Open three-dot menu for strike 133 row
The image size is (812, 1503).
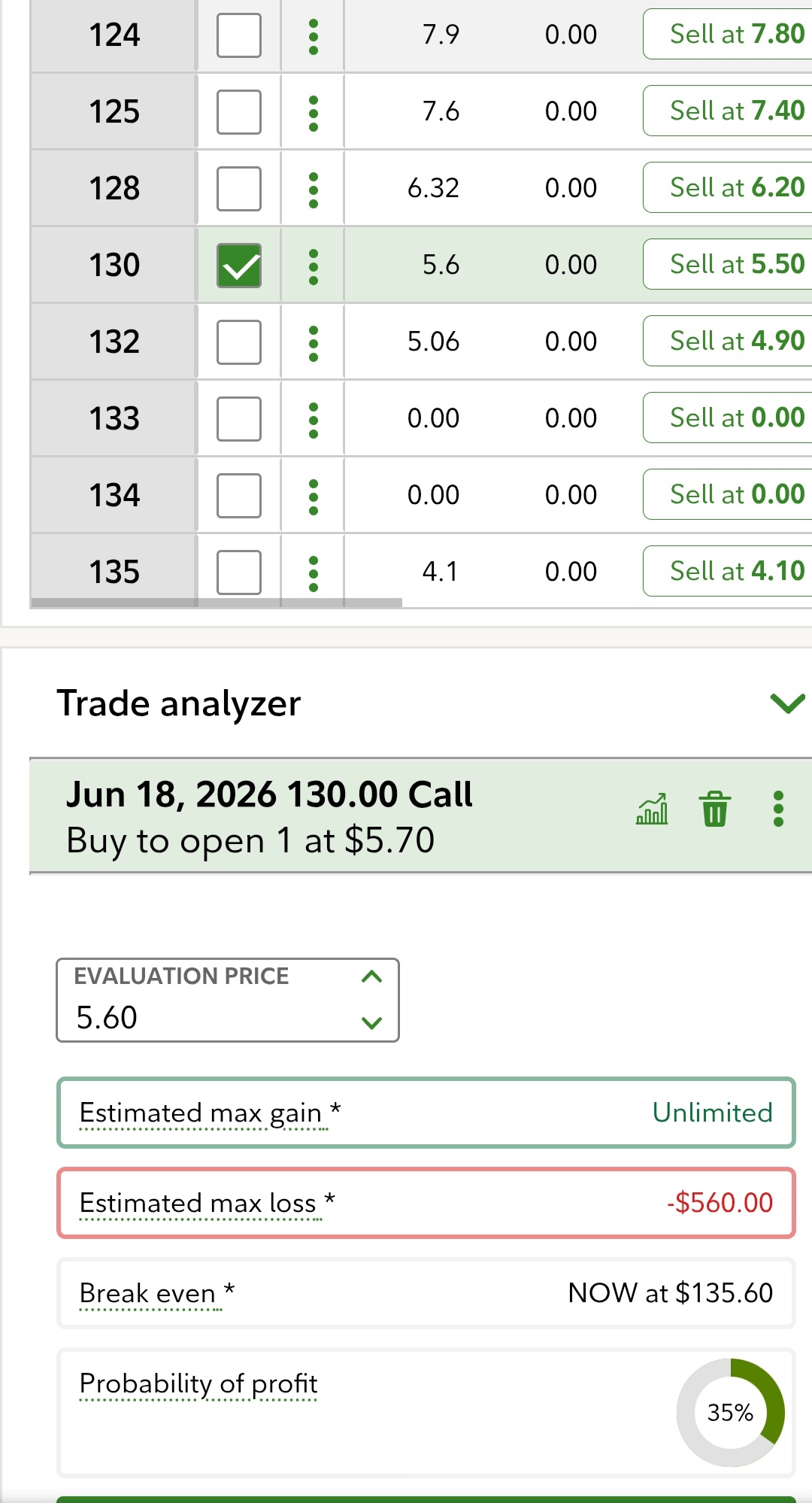pos(314,420)
